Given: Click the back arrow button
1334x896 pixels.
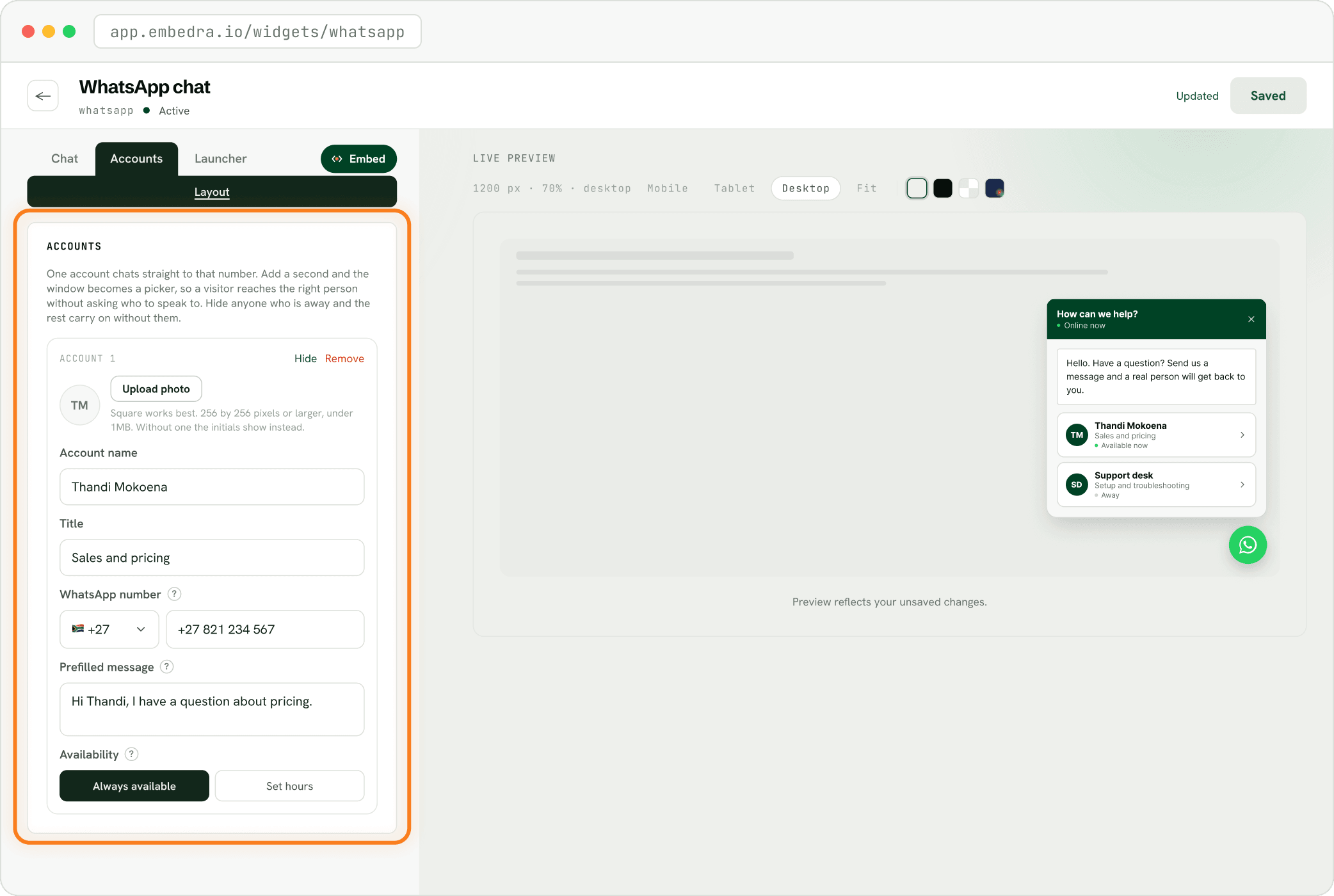Looking at the screenshot, I should [43, 96].
